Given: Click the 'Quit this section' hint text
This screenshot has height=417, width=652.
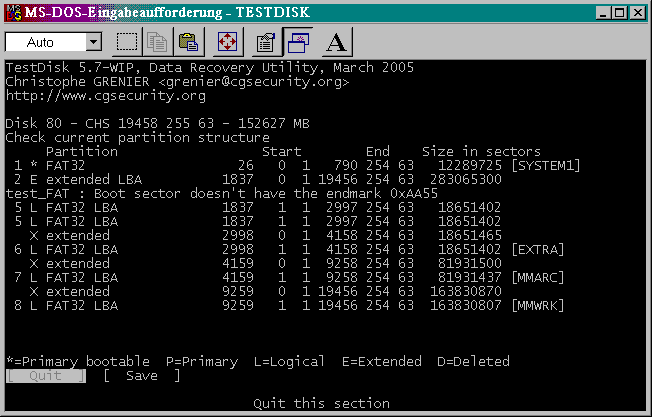Looking at the screenshot, I should 321,403.
